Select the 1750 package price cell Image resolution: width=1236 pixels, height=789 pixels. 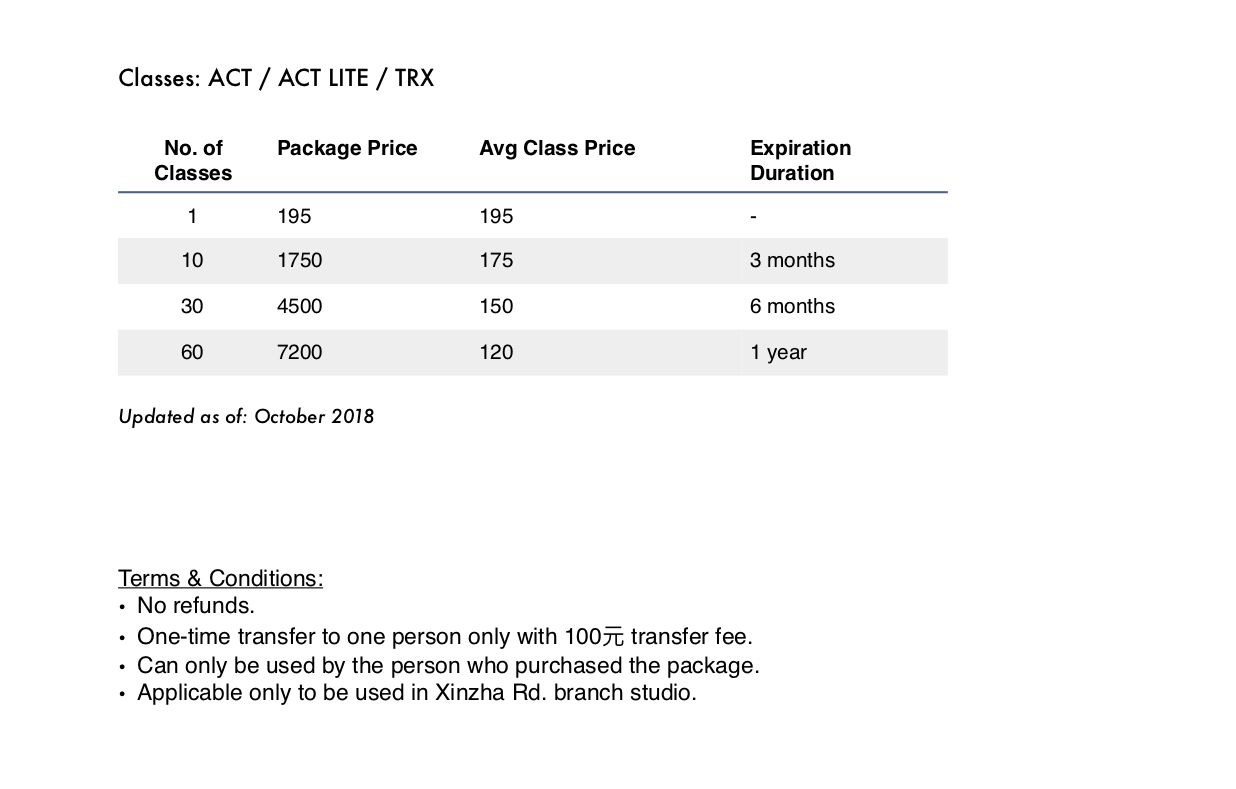(300, 261)
